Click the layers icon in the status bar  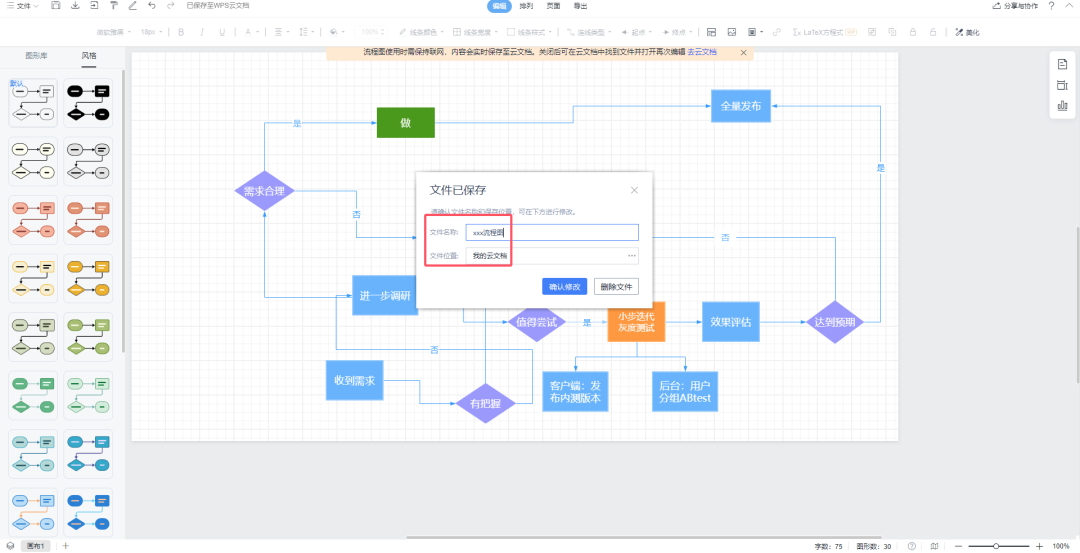(x=10, y=545)
